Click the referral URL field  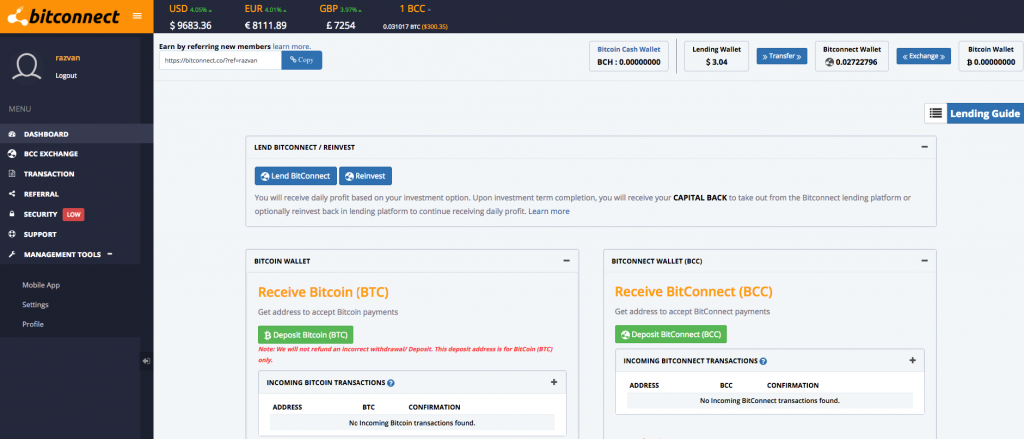click(x=220, y=60)
